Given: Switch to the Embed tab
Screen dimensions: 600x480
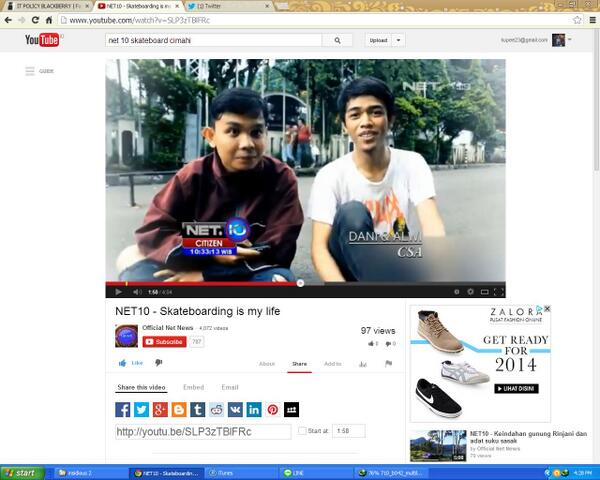Looking at the screenshot, I should pyautogui.click(x=193, y=387).
